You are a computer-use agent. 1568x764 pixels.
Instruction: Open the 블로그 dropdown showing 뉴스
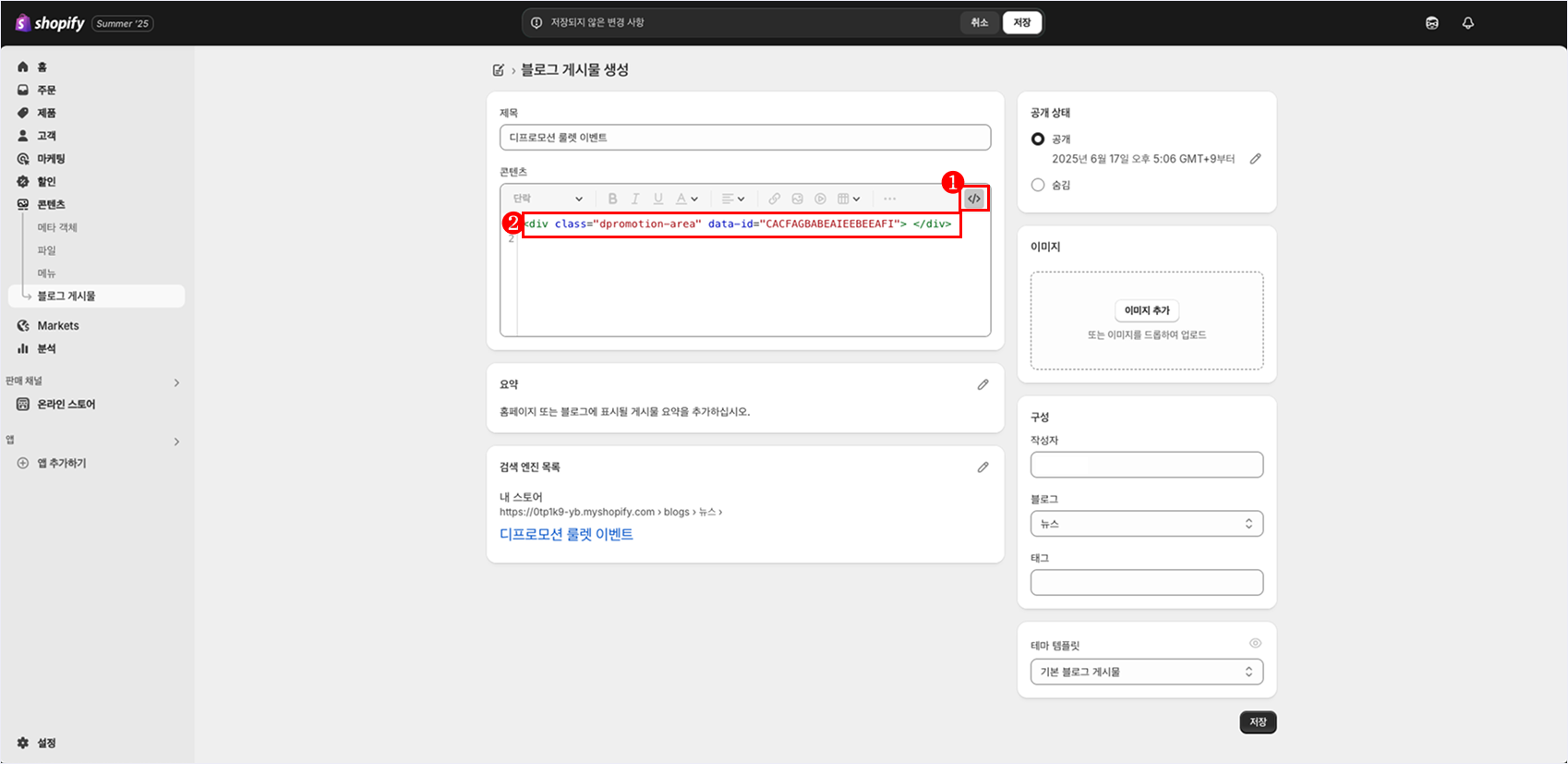(1146, 524)
